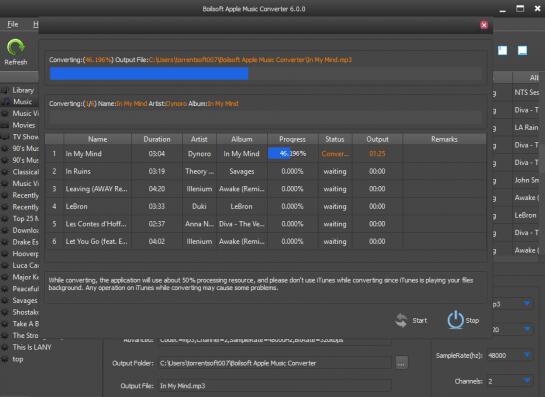
Task: Maximize the Boilsoft converter window
Action: (520, 9)
